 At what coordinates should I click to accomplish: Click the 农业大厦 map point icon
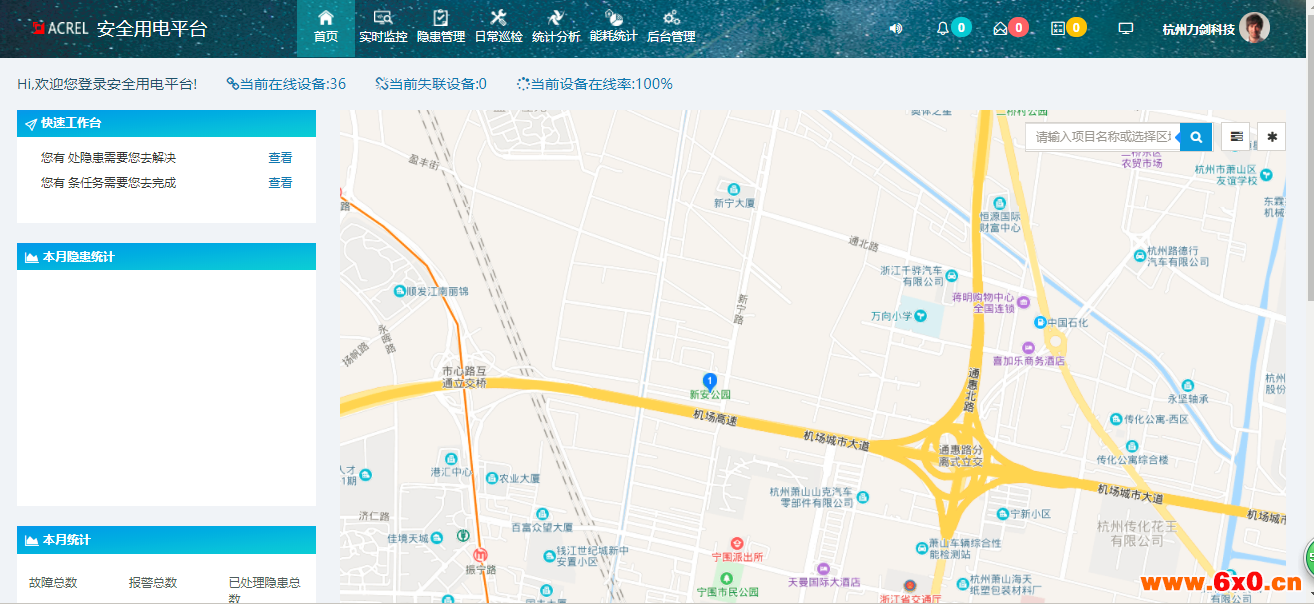[x=491, y=478]
